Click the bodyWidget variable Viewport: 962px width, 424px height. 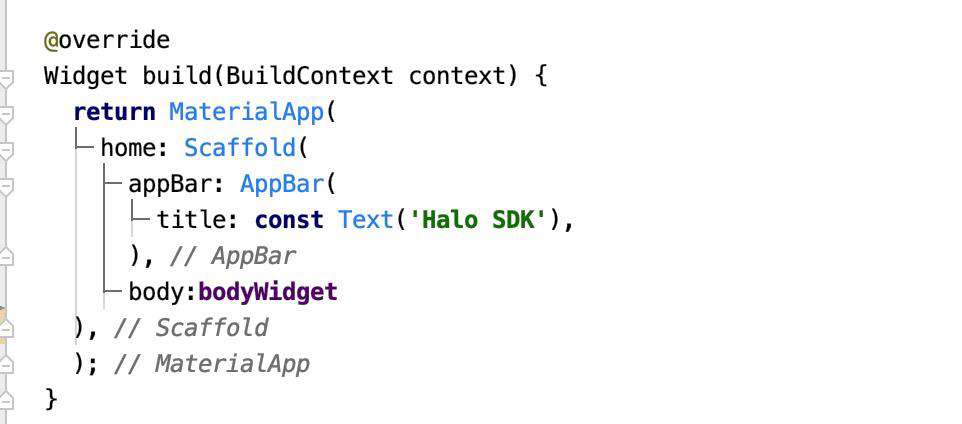[267, 292]
